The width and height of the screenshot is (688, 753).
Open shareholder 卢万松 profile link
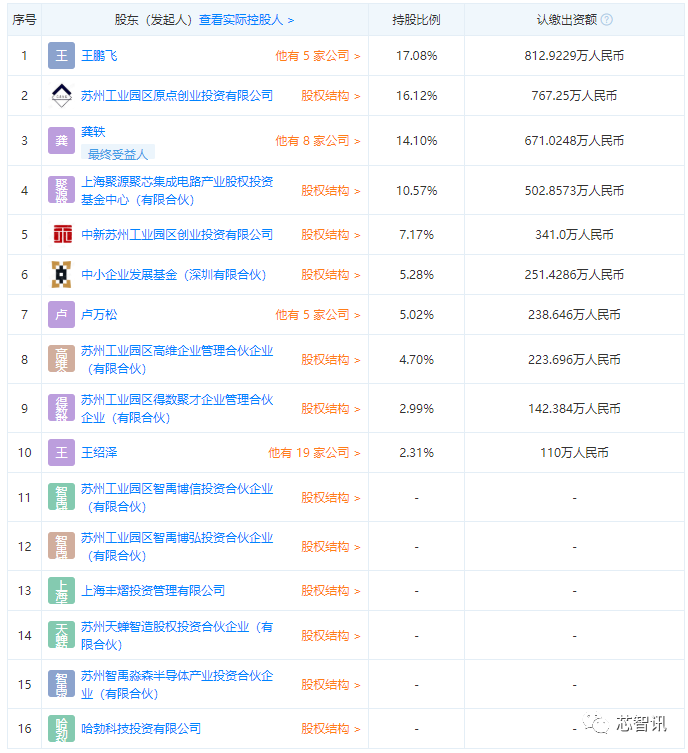[x=99, y=315]
